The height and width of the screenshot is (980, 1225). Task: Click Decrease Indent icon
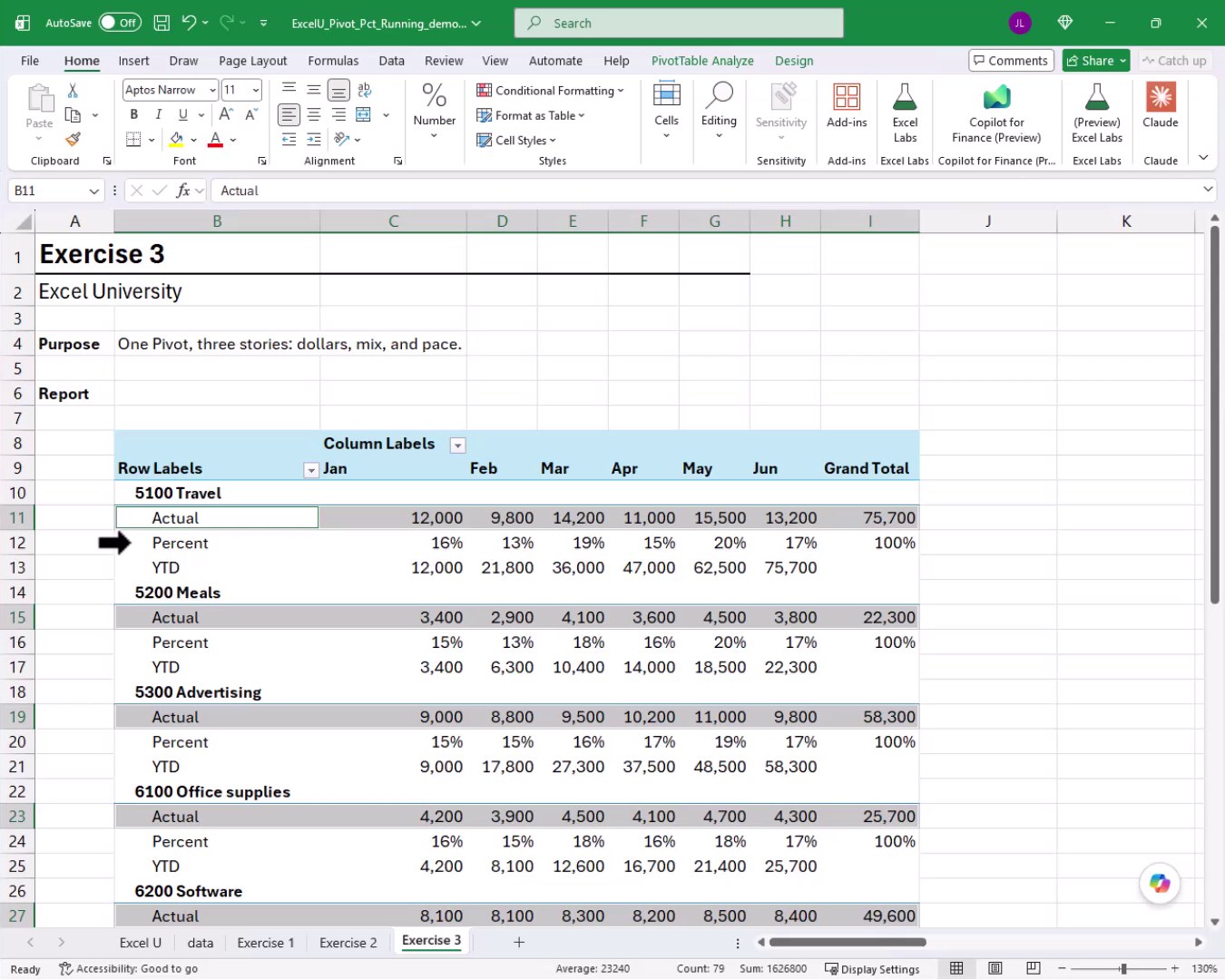[289, 140]
